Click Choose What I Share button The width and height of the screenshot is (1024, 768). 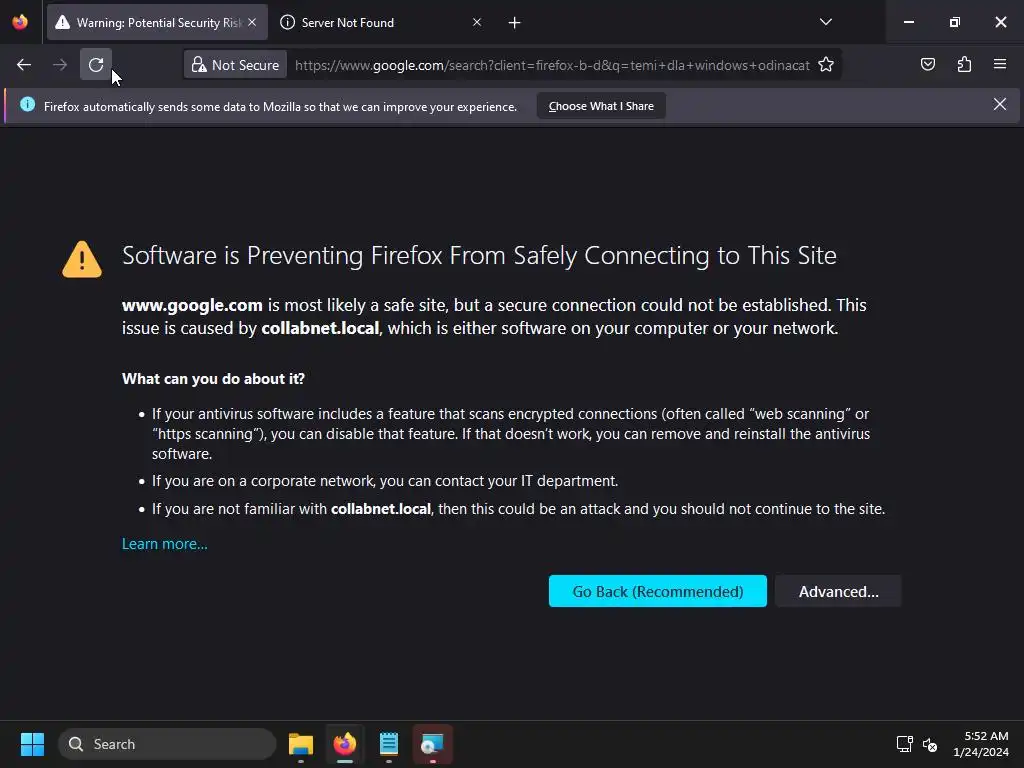pos(601,106)
